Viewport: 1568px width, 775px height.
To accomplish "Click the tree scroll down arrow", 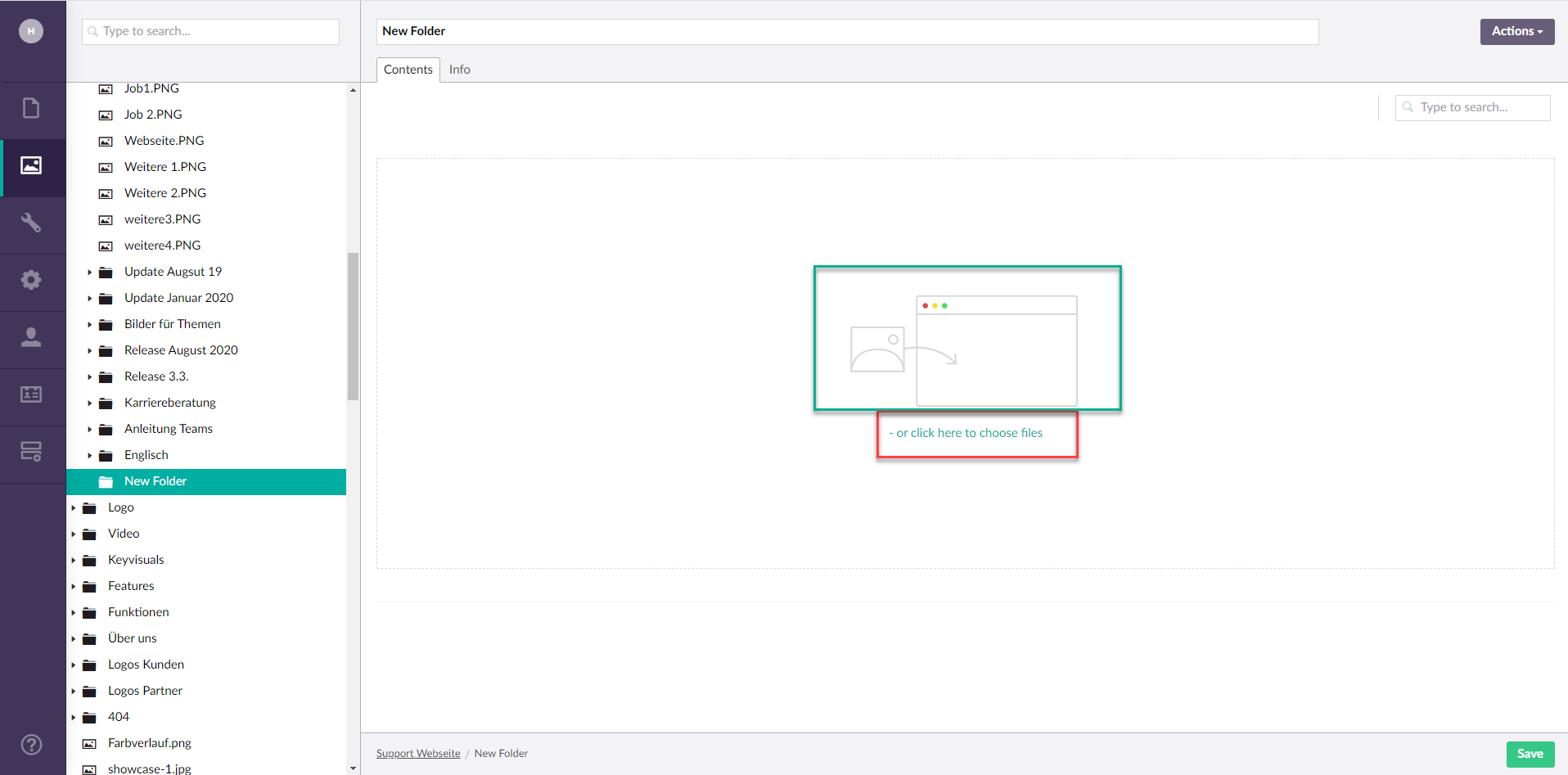I will (x=353, y=768).
